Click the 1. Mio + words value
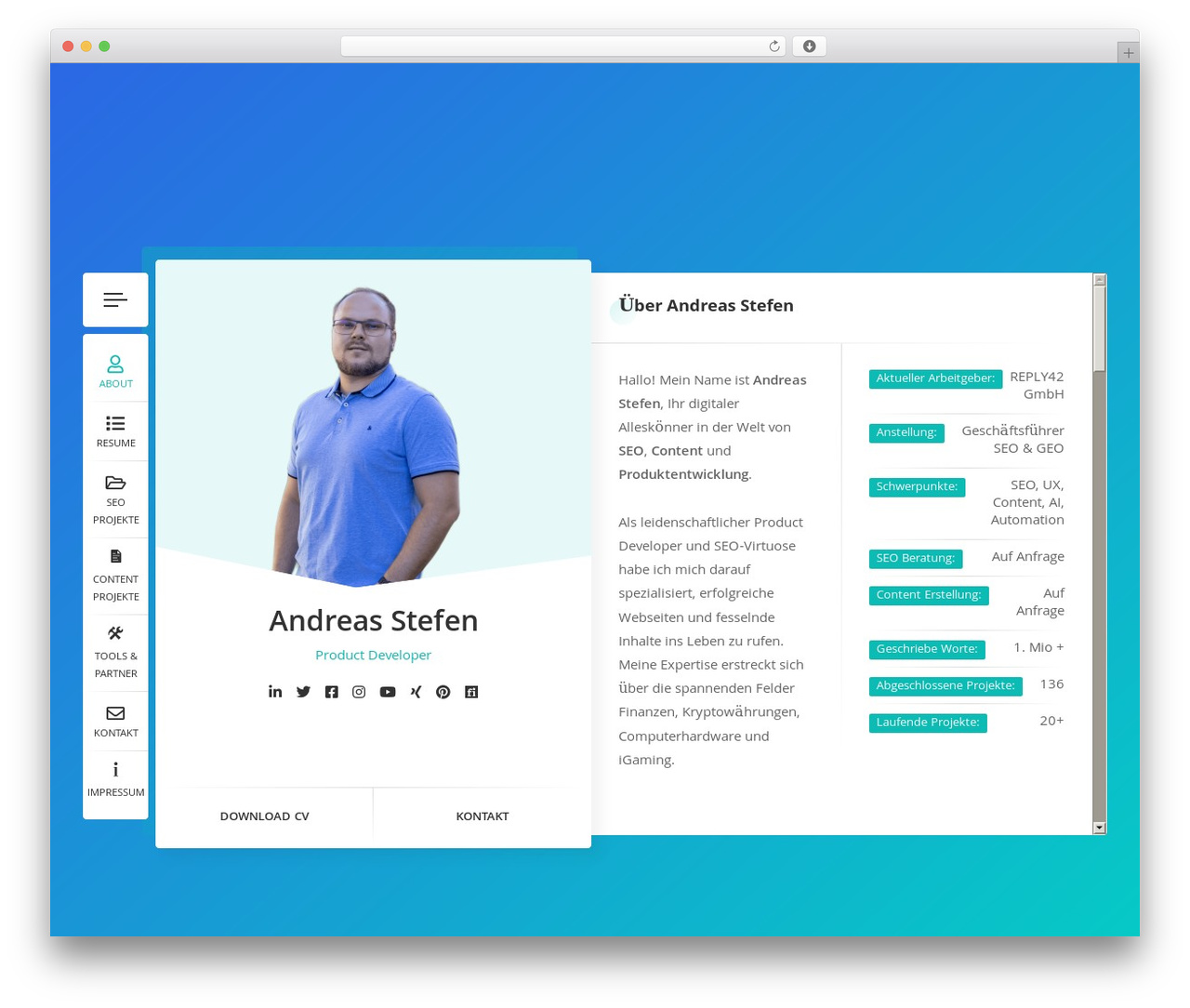 pyautogui.click(x=1038, y=647)
